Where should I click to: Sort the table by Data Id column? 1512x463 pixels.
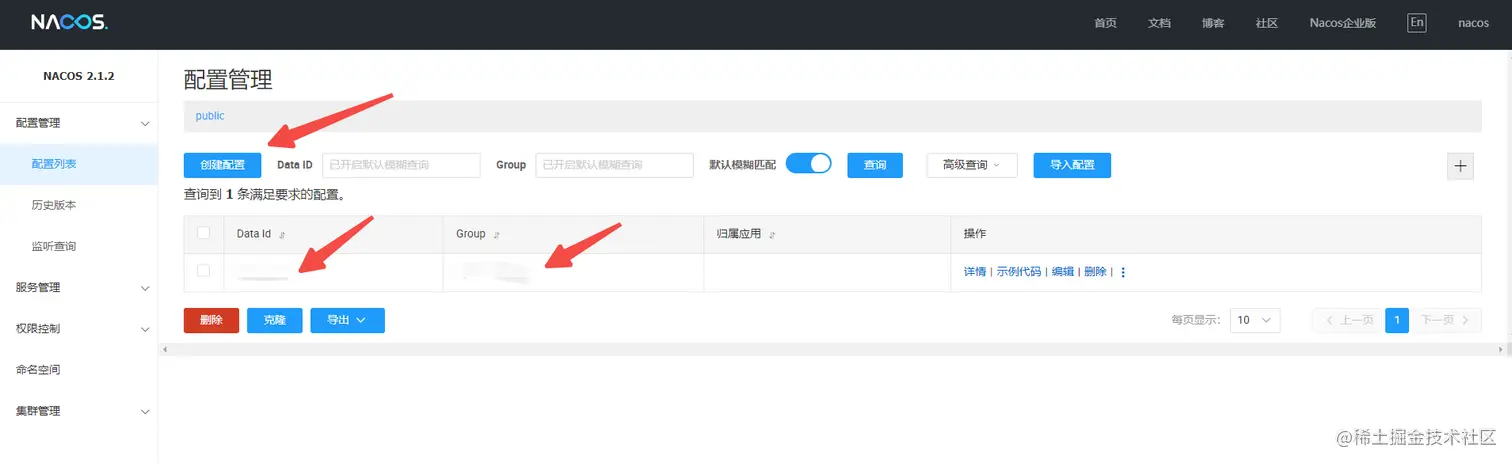coord(282,235)
